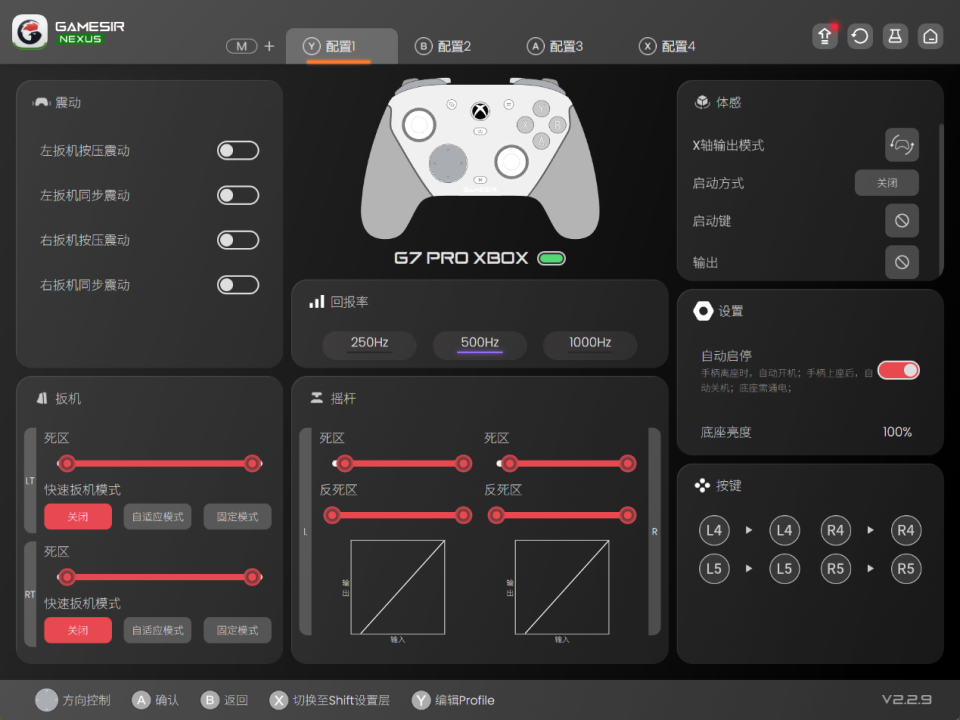The image size is (960, 720).
Task: Click the M mode pill button
Action: pos(242,46)
